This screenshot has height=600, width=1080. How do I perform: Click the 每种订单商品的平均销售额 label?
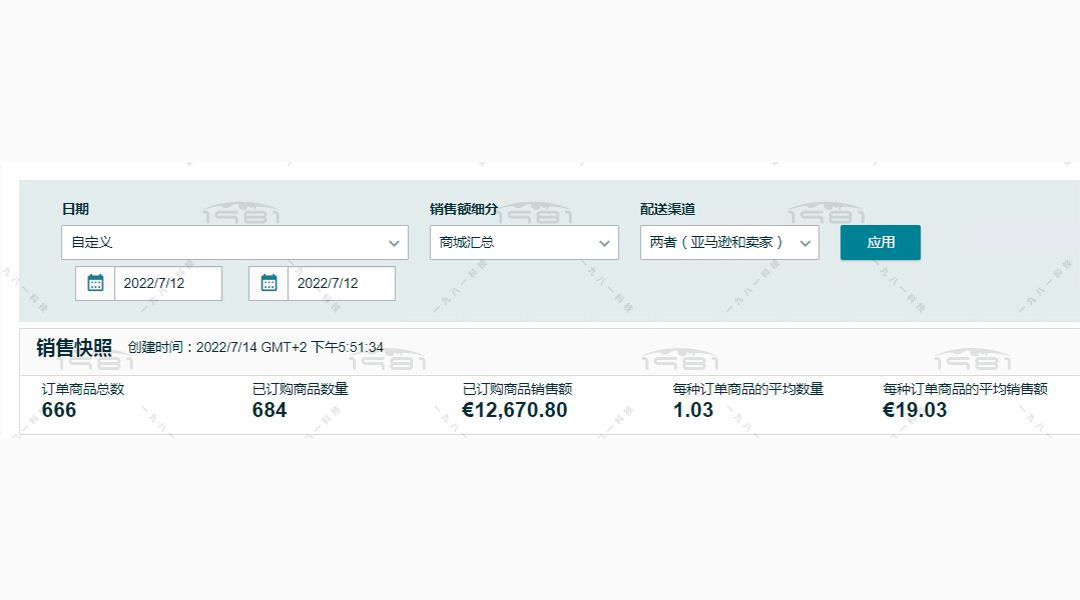tap(965, 389)
